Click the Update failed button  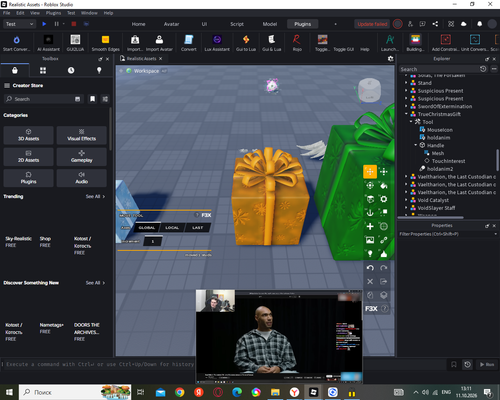372,24
